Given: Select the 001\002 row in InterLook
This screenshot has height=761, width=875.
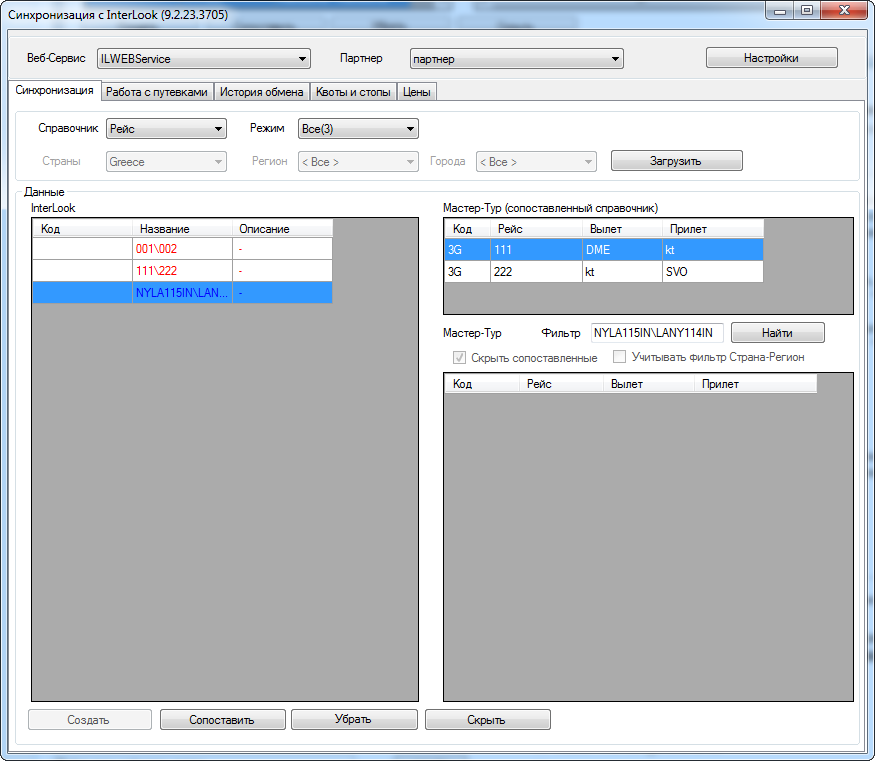Looking at the screenshot, I should coord(183,248).
